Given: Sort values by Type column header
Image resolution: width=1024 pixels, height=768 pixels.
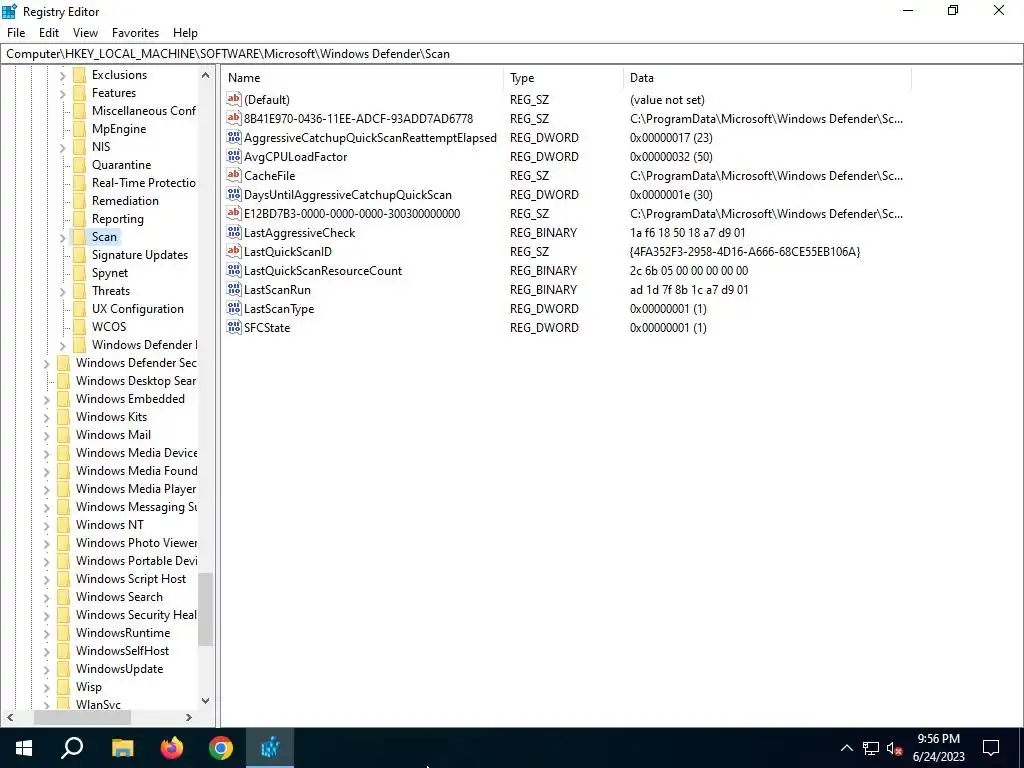Looking at the screenshot, I should 564,78.
